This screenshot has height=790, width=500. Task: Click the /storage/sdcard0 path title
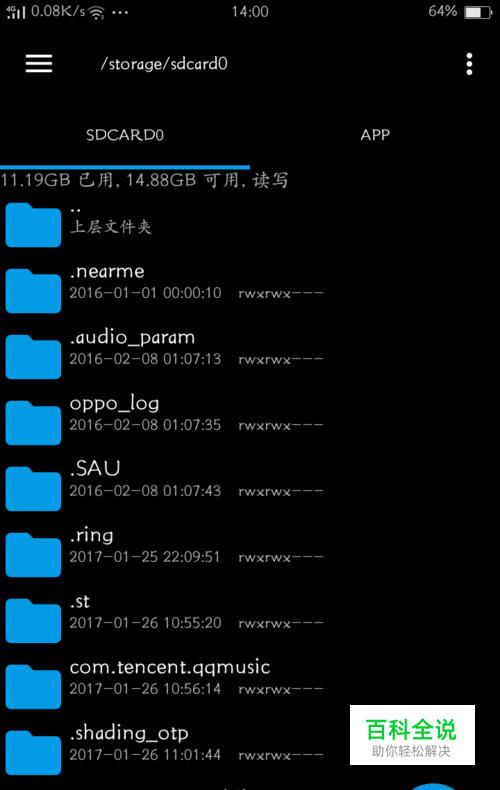click(164, 64)
